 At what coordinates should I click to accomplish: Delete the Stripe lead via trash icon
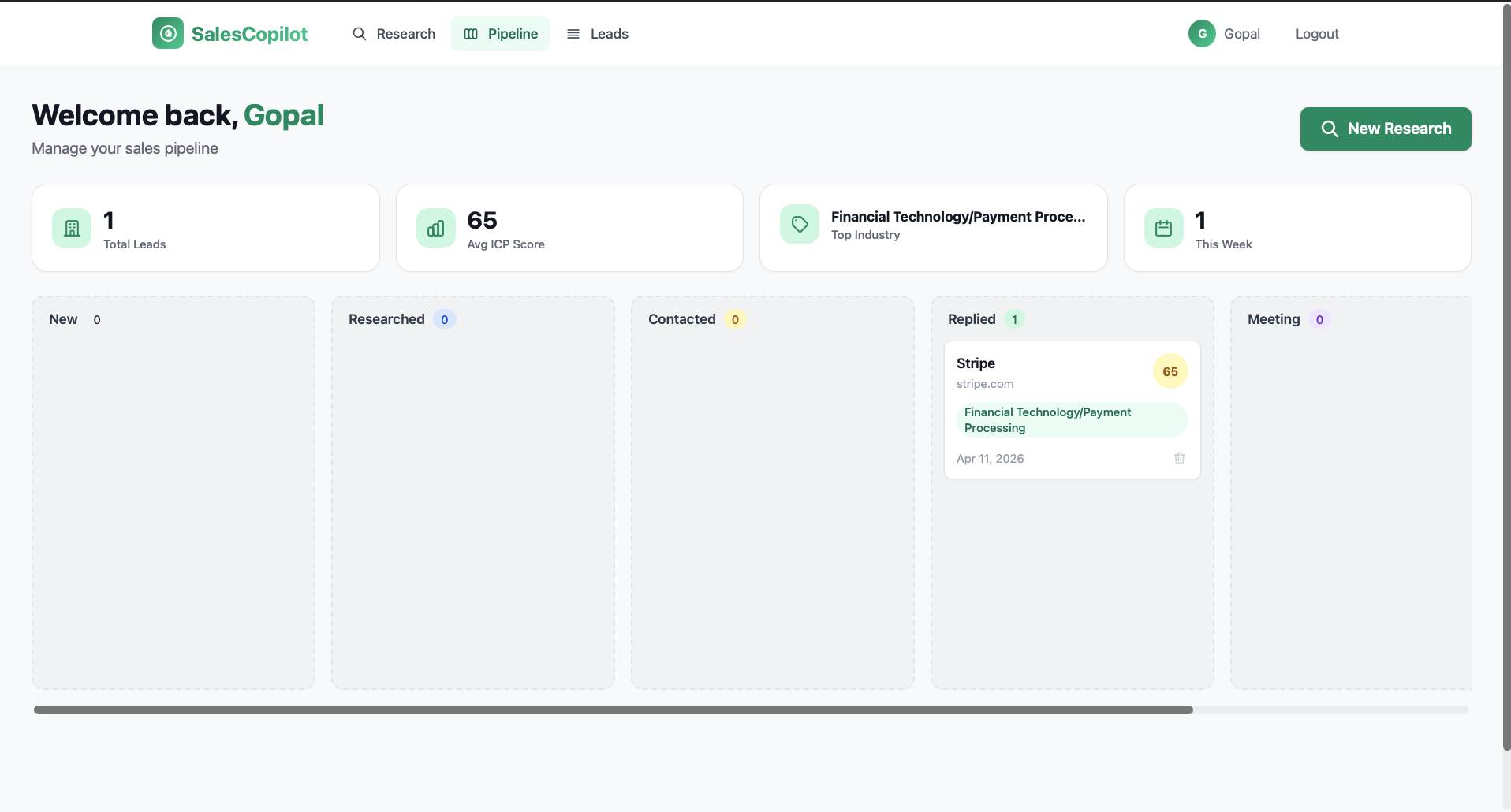pyautogui.click(x=1179, y=458)
